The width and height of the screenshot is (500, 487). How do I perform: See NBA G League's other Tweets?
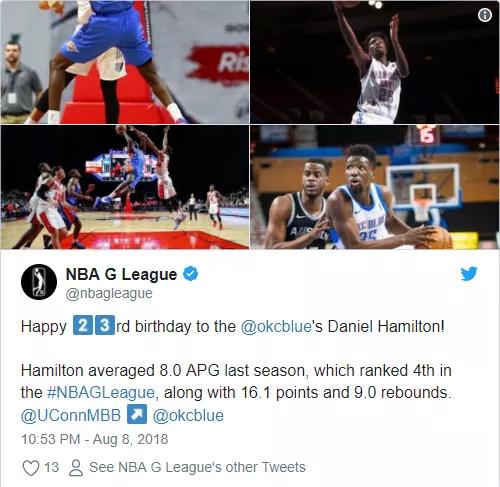tap(197, 467)
